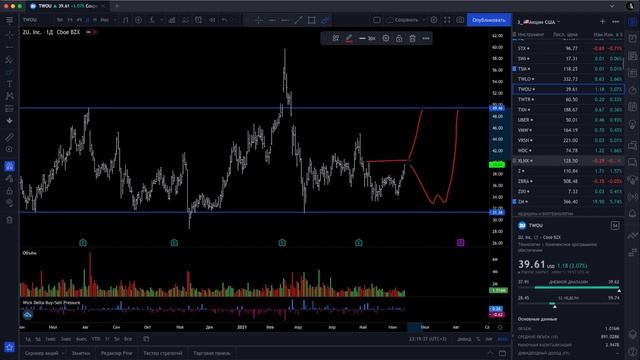This screenshot has width=640, height=360.
Task: Open the Тестер стратегий tab
Action: [162, 353]
